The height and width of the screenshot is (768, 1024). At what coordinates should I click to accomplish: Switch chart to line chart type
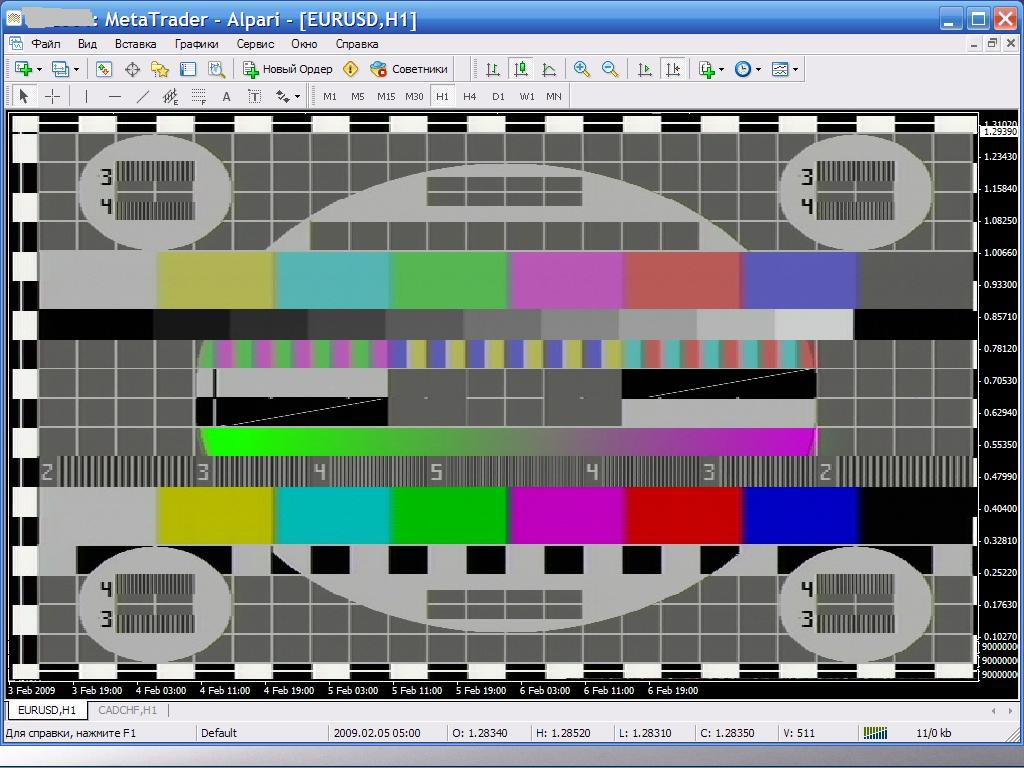[x=549, y=69]
